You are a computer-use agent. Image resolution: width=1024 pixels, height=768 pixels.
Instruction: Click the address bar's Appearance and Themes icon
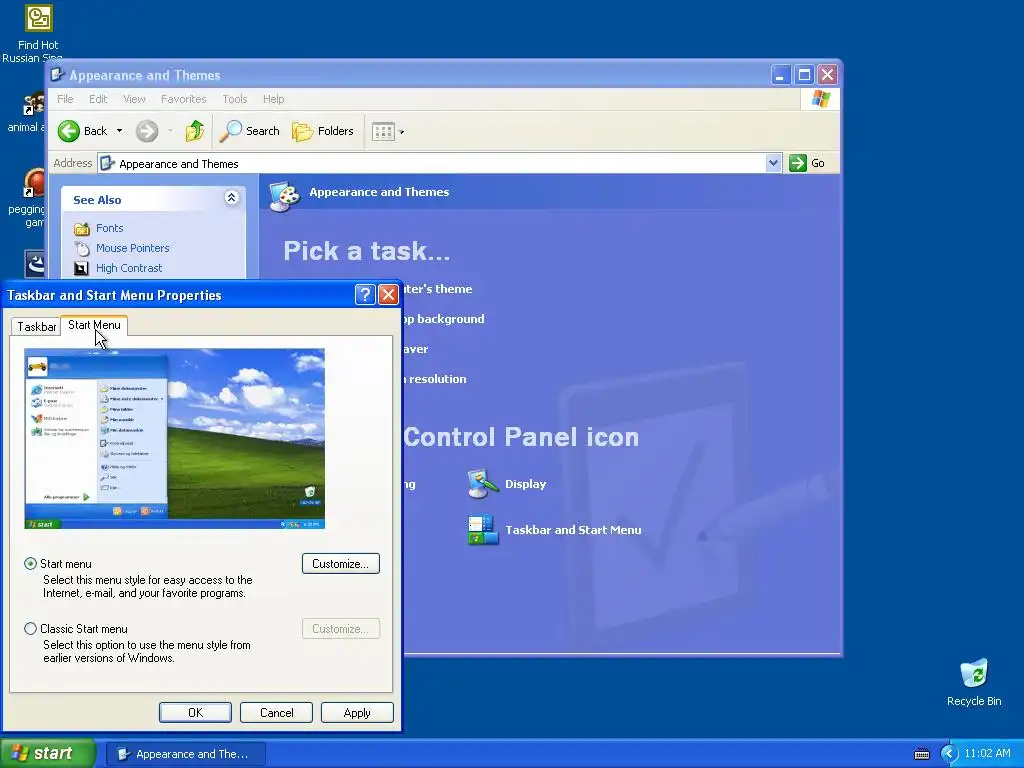(108, 163)
